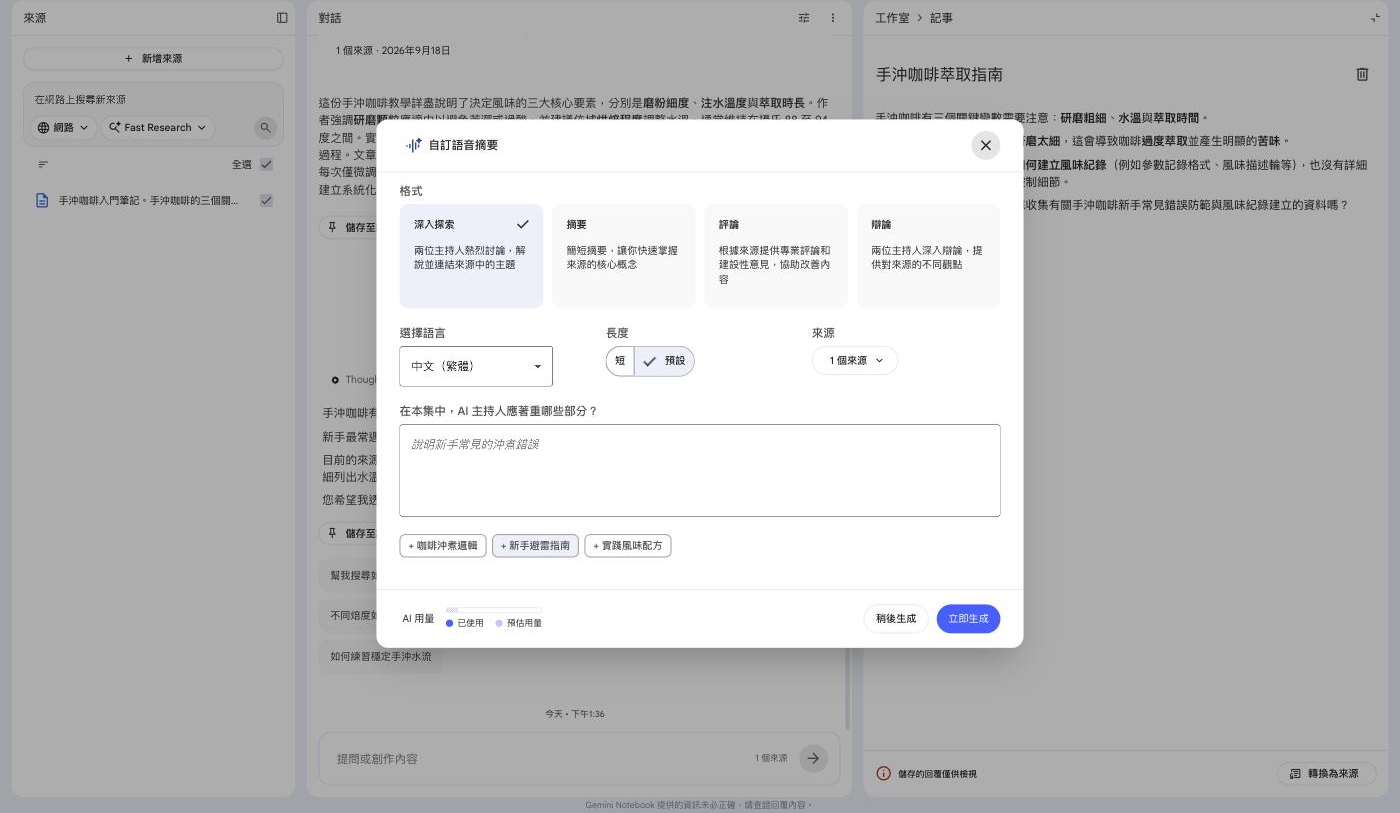The height and width of the screenshot is (813, 1400).
Task: Toggle the 全選 checkbox
Action: pos(266,164)
